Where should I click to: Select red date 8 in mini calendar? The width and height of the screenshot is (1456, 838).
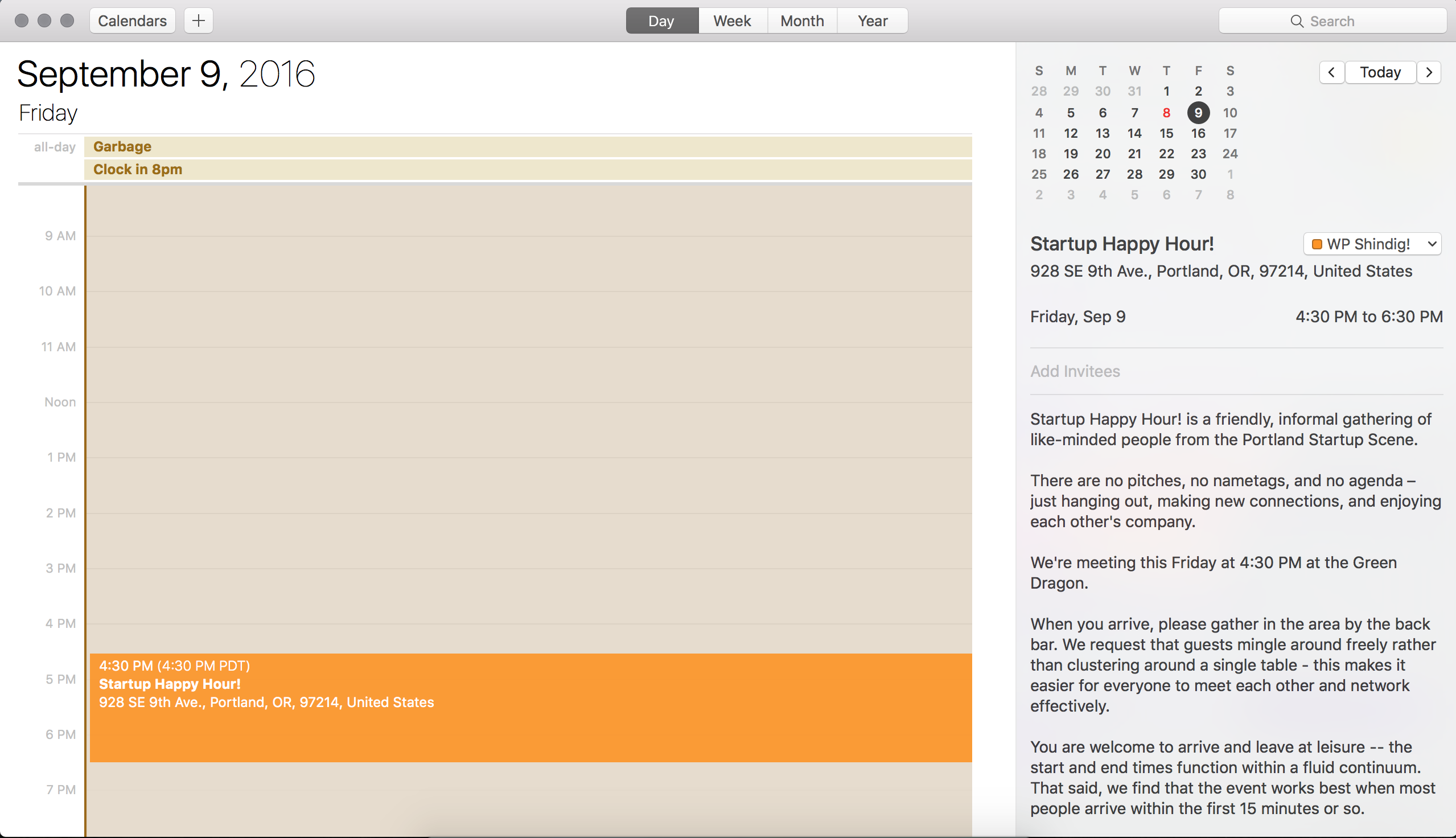click(x=1166, y=113)
